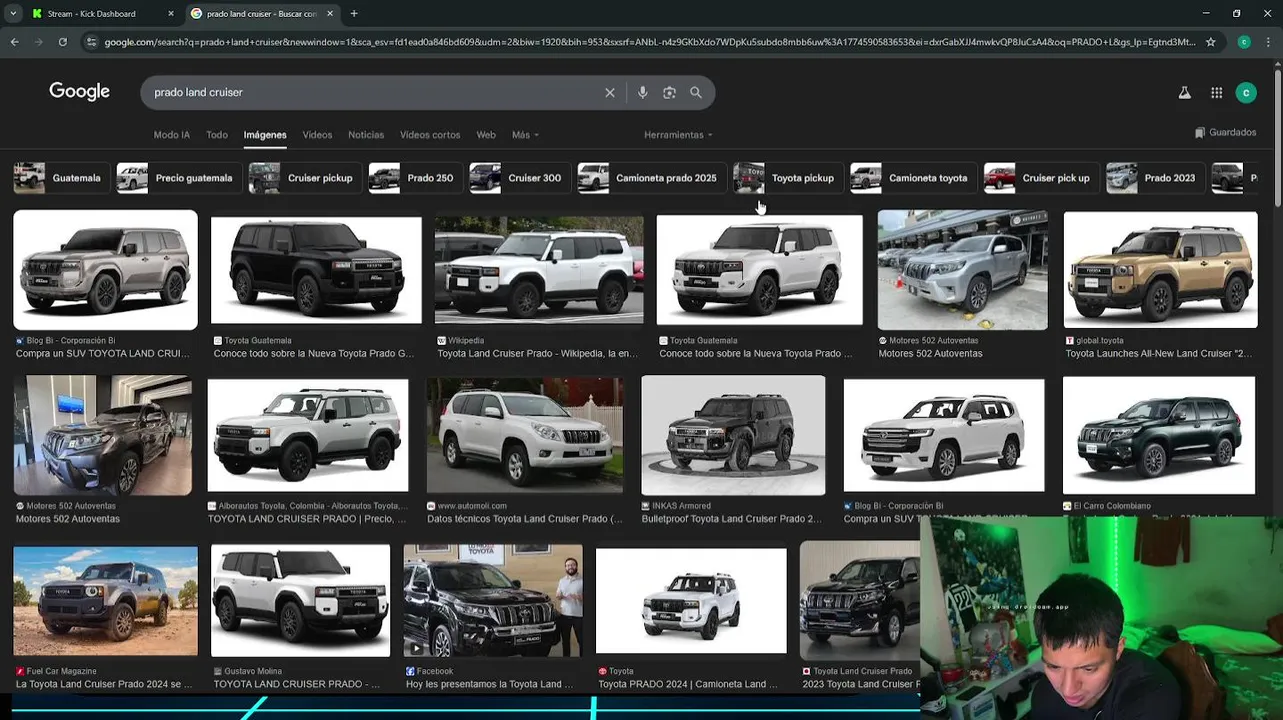
Task: Open Fuel Car Magazine Prado 2024 image
Action: click(105, 600)
